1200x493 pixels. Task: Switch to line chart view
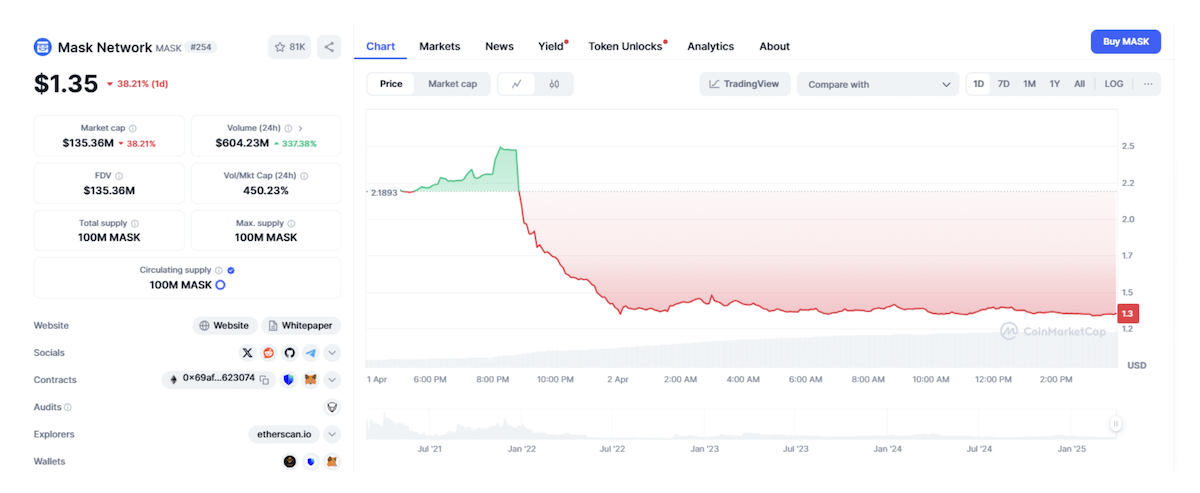point(517,84)
